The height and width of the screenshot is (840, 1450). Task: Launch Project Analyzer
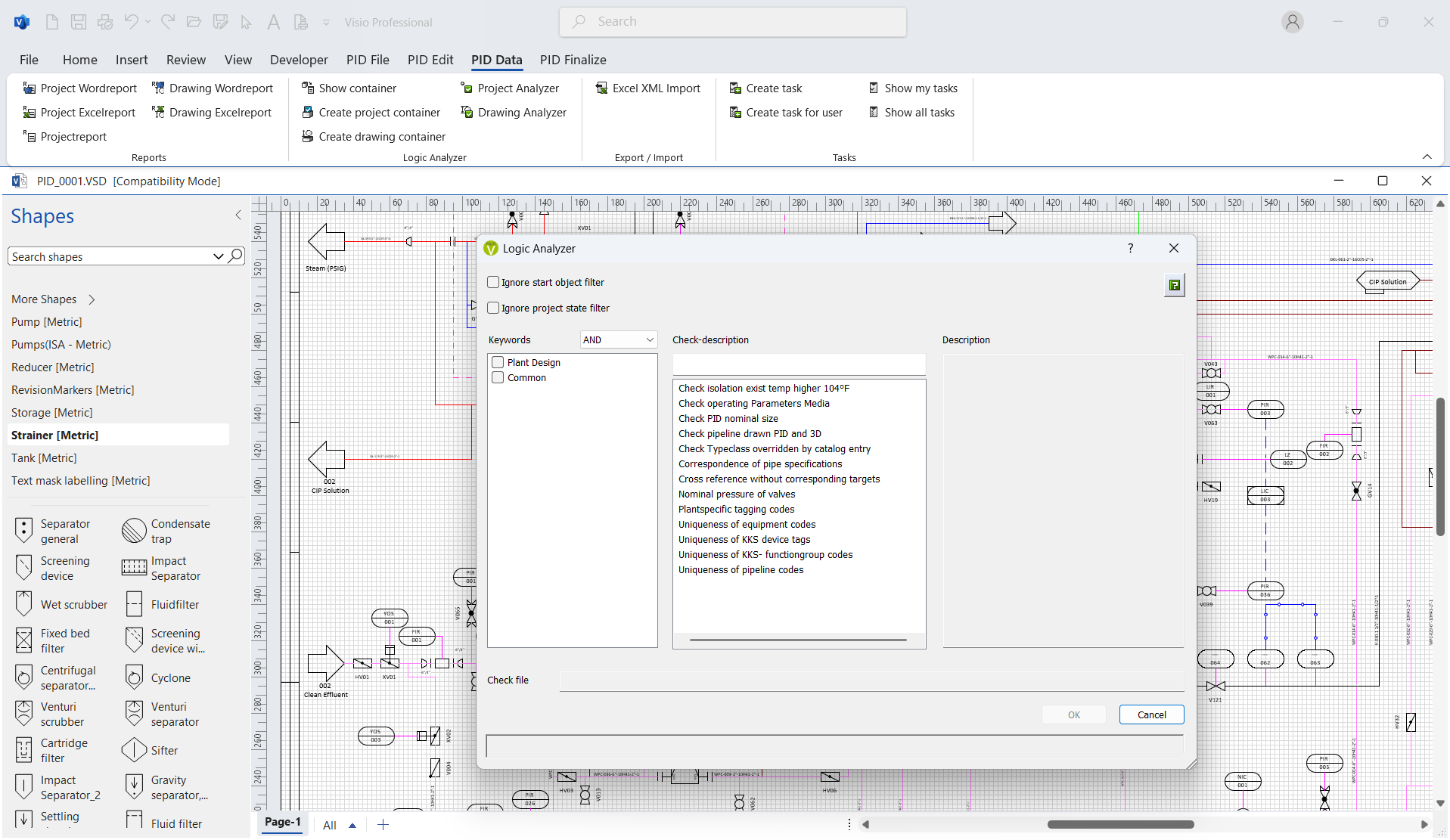pyautogui.click(x=510, y=88)
